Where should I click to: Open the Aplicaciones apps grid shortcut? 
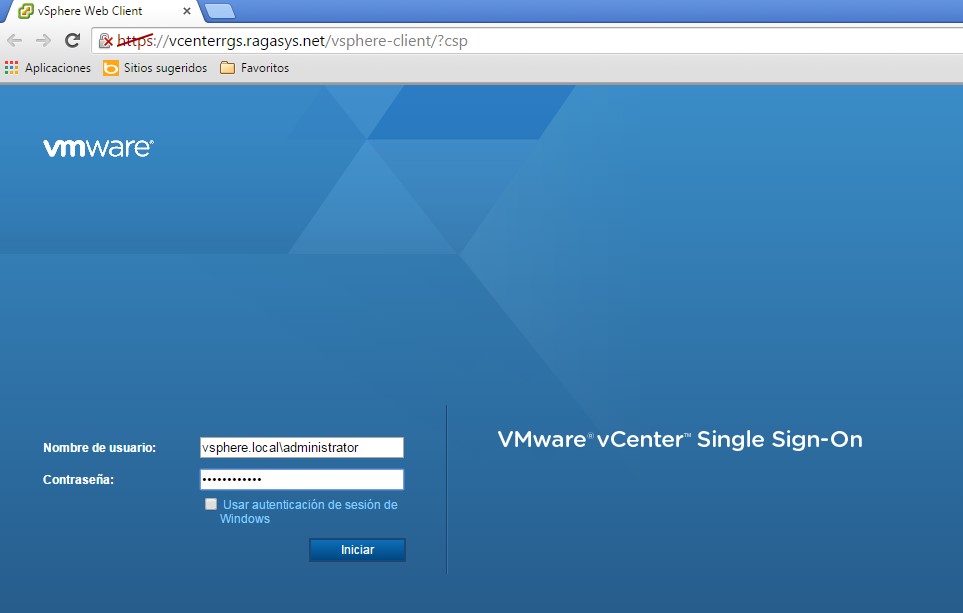(47, 68)
